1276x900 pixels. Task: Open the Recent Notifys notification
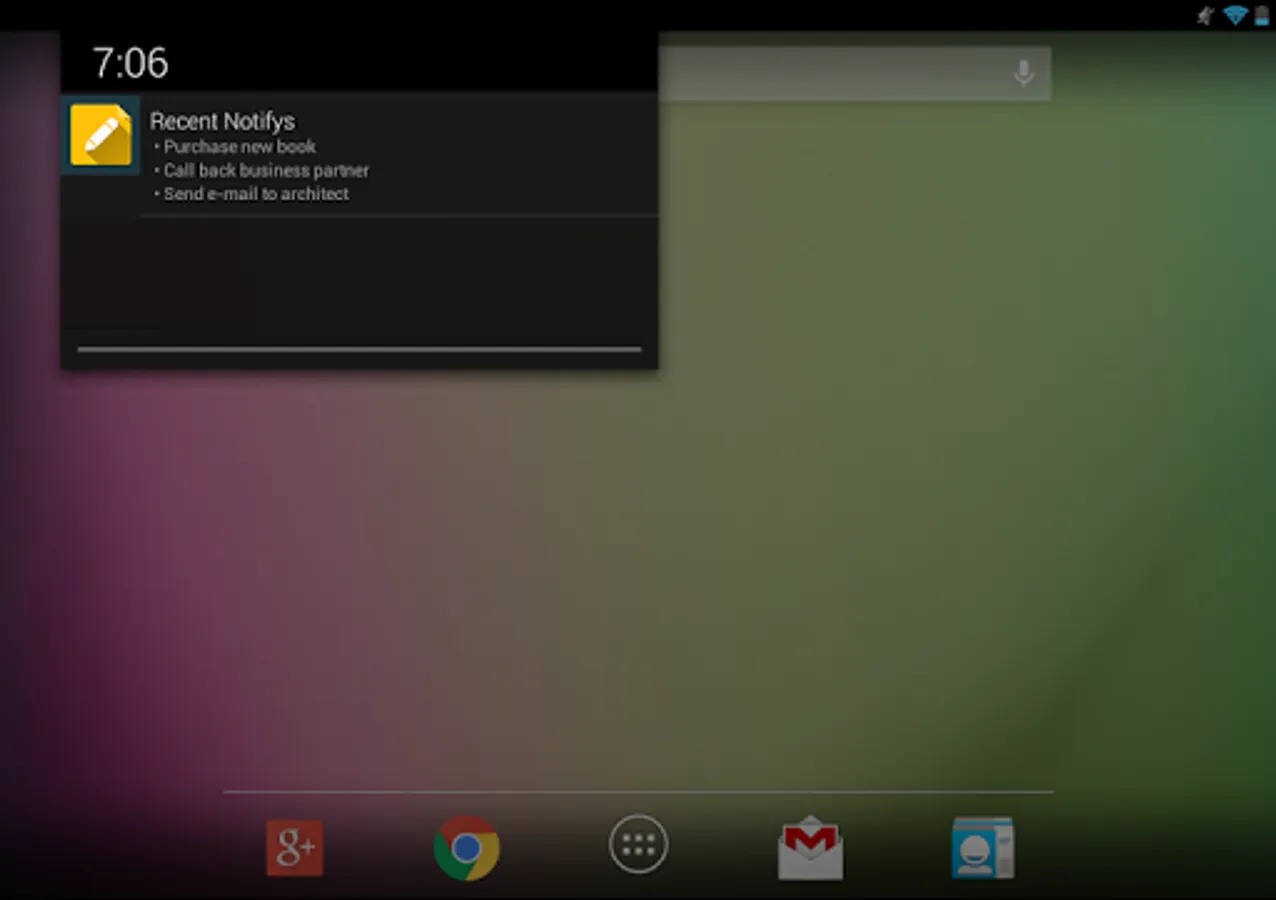point(359,155)
